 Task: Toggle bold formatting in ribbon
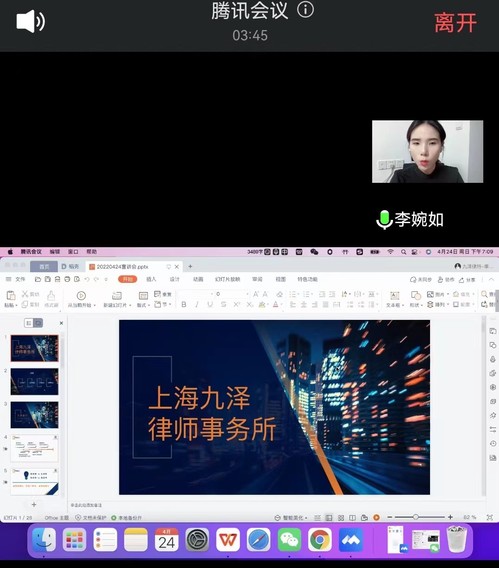pos(184,305)
